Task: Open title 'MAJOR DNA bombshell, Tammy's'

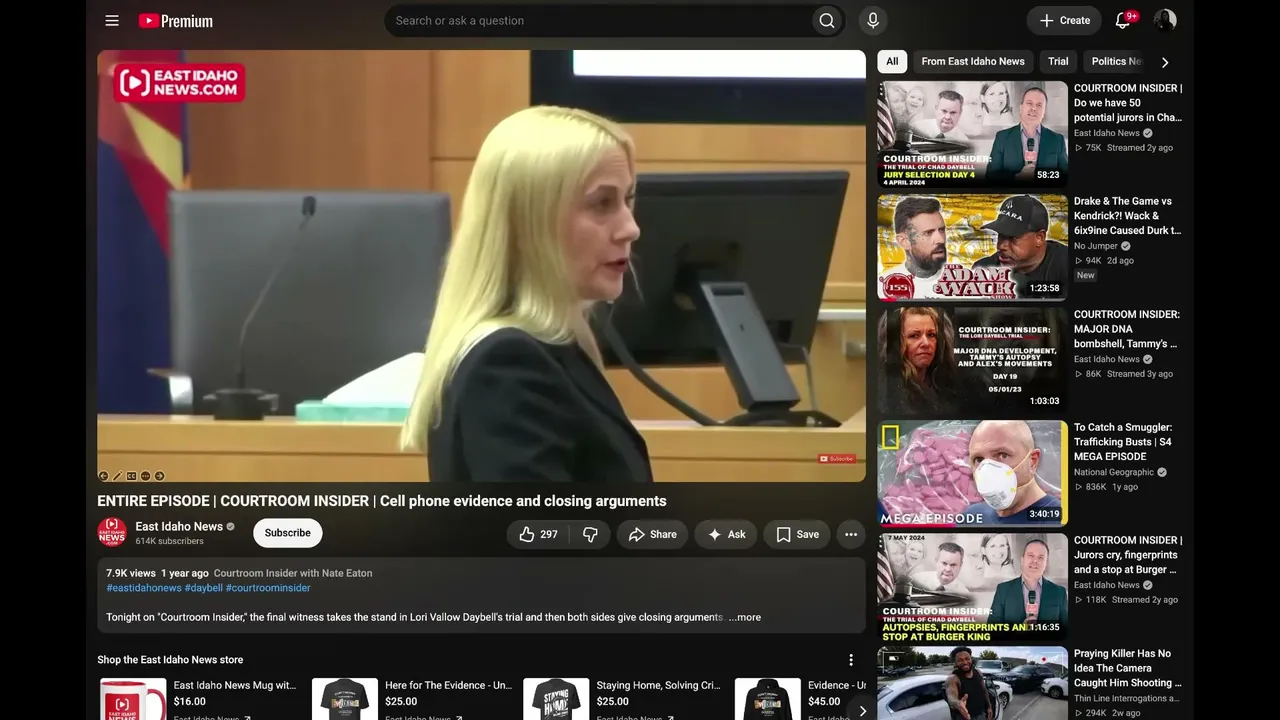Action: click(1127, 329)
